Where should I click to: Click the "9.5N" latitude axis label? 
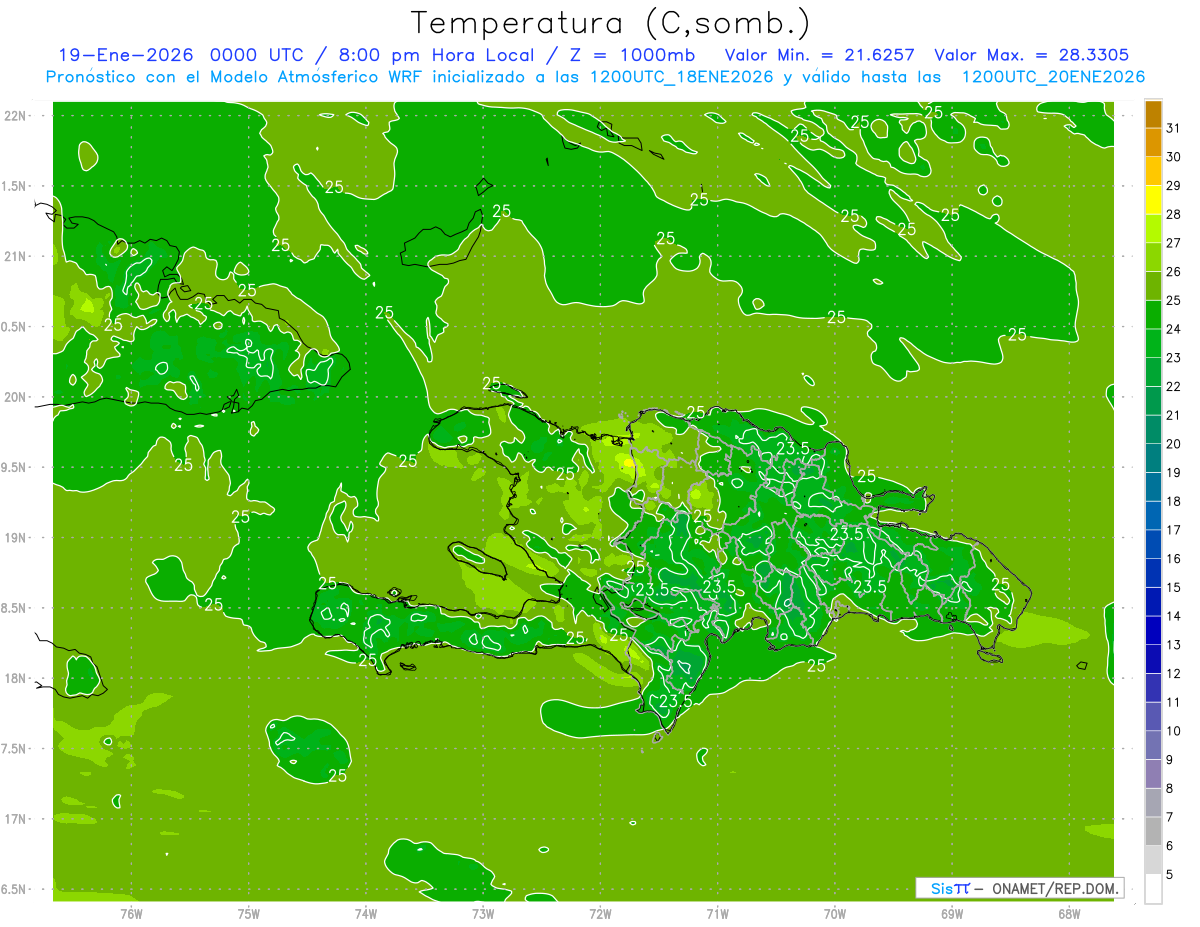[16, 467]
